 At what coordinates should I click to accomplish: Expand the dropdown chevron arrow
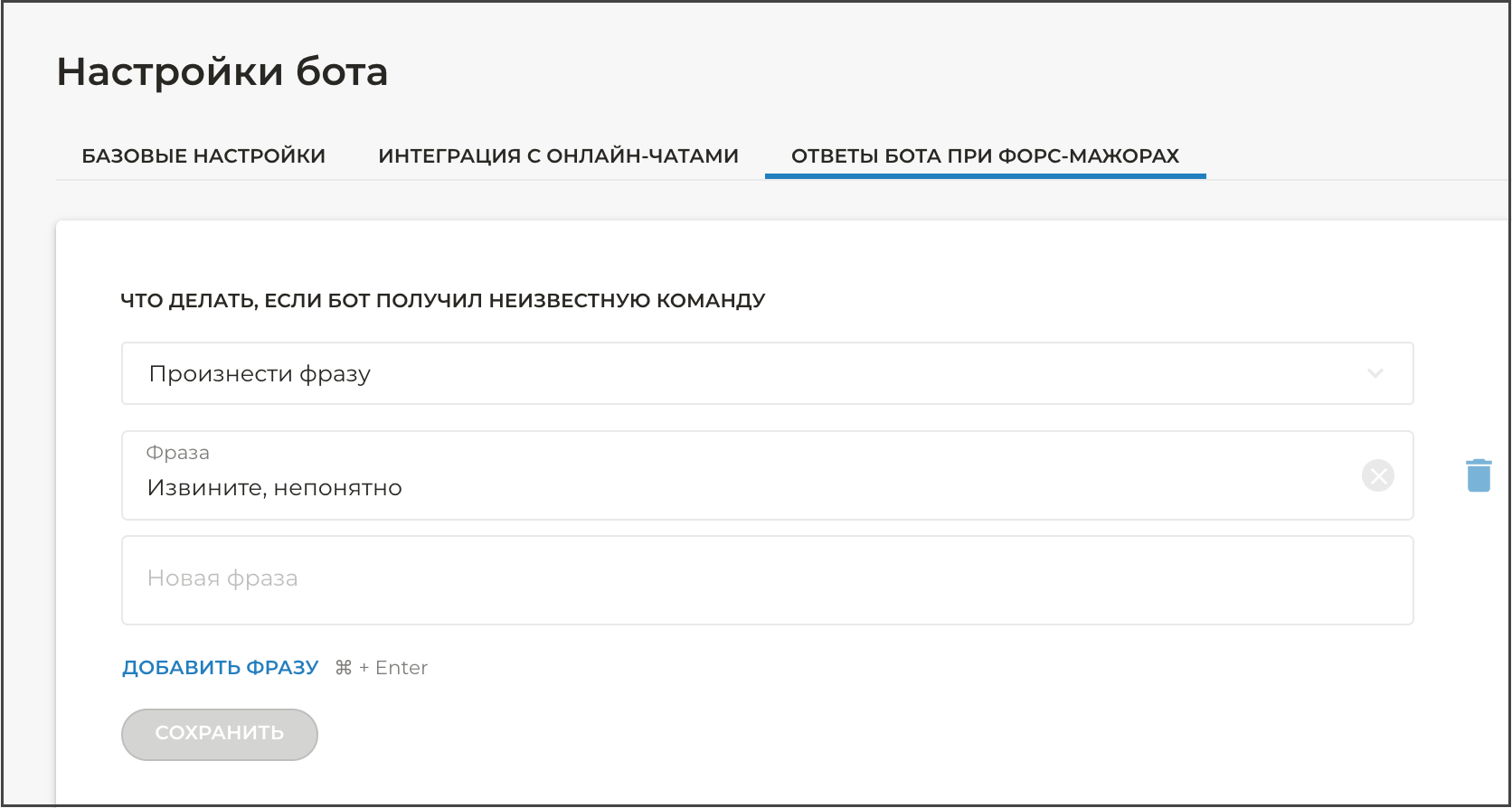(1375, 373)
